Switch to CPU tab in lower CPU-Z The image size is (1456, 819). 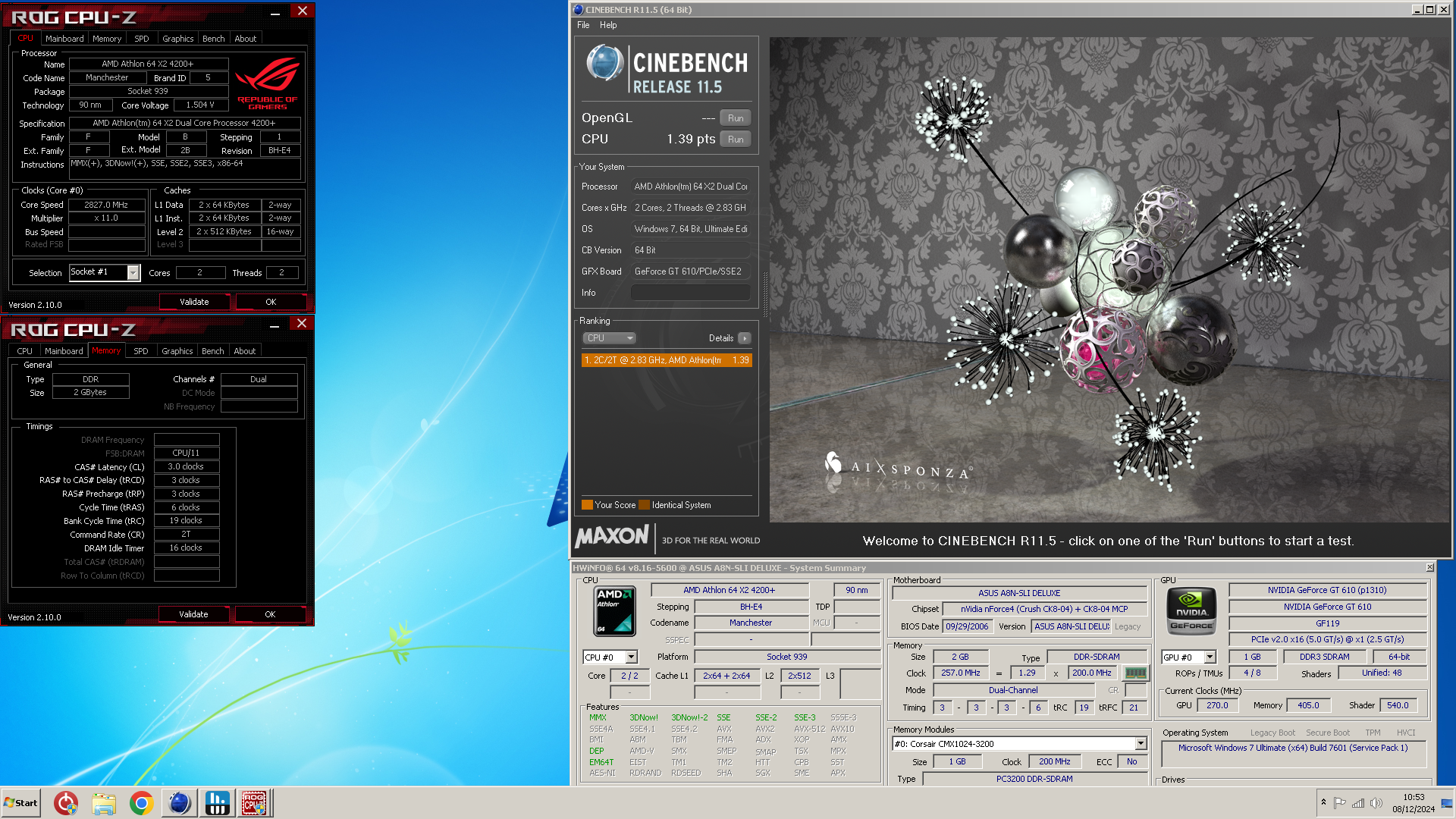[25, 351]
